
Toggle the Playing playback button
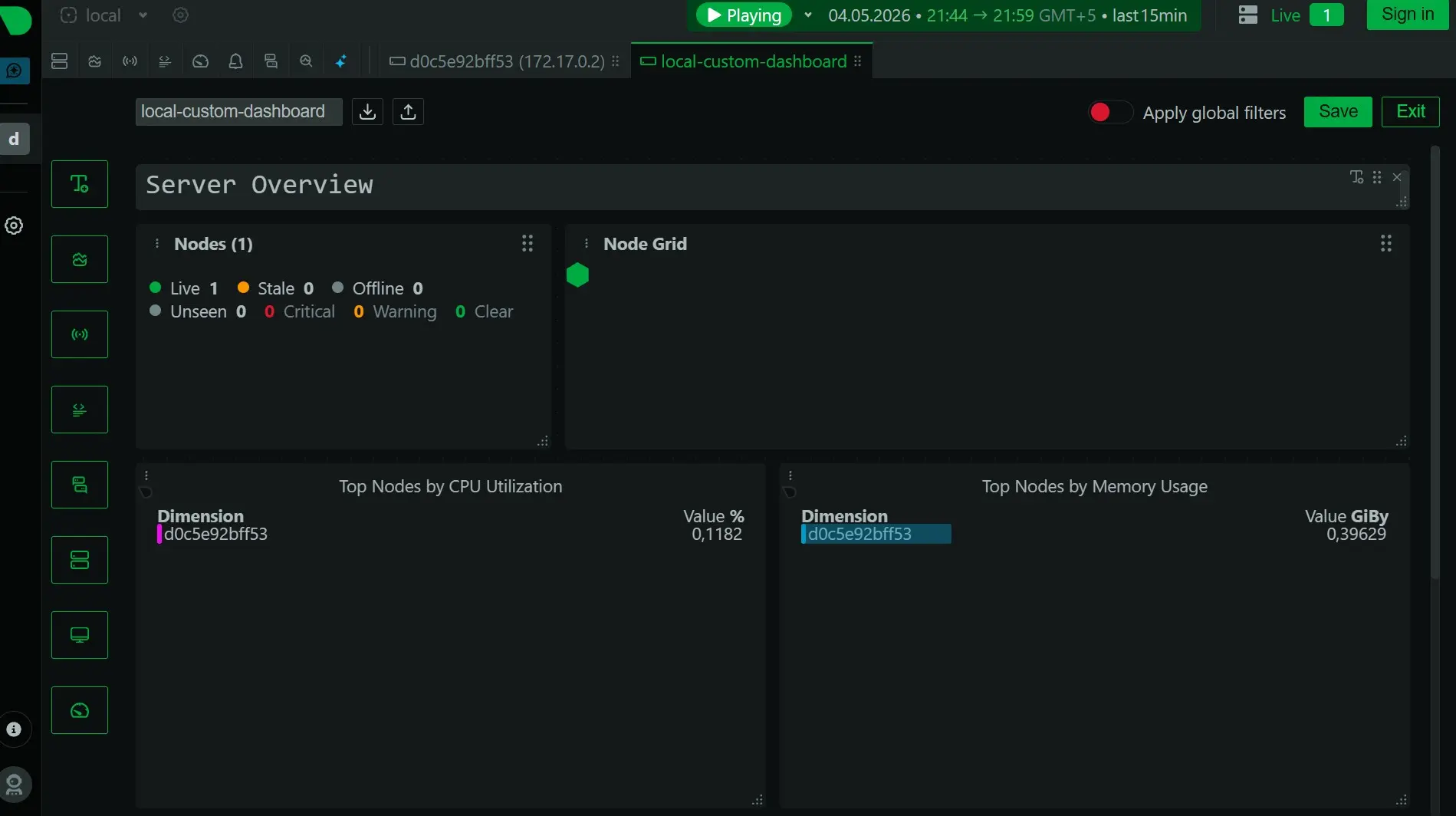tap(744, 15)
